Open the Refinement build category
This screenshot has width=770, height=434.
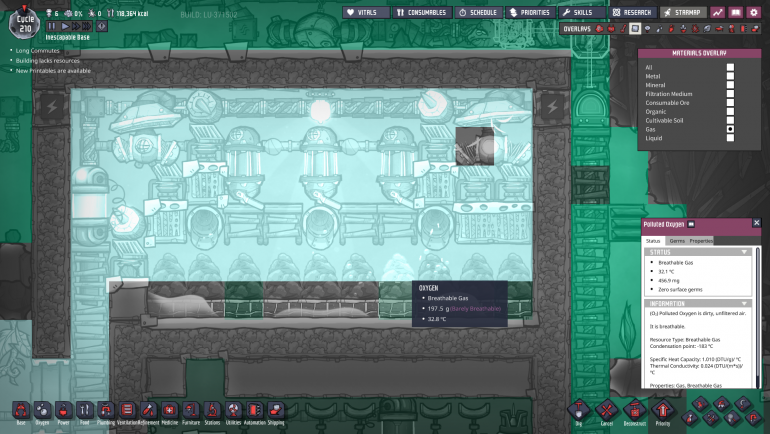[x=148, y=410]
